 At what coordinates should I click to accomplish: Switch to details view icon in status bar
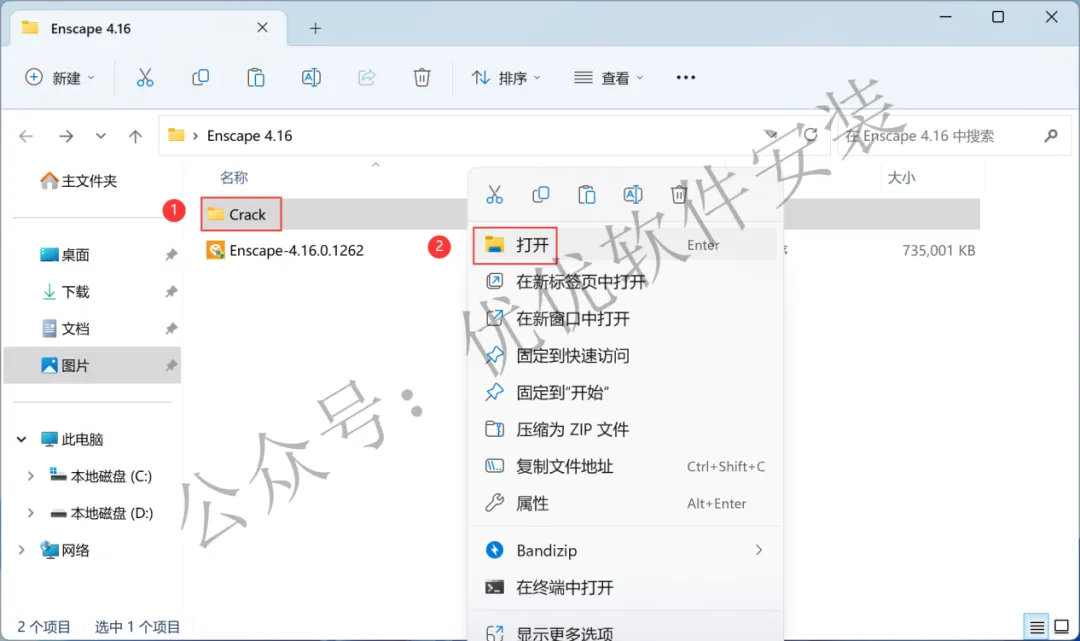tap(1036, 627)
